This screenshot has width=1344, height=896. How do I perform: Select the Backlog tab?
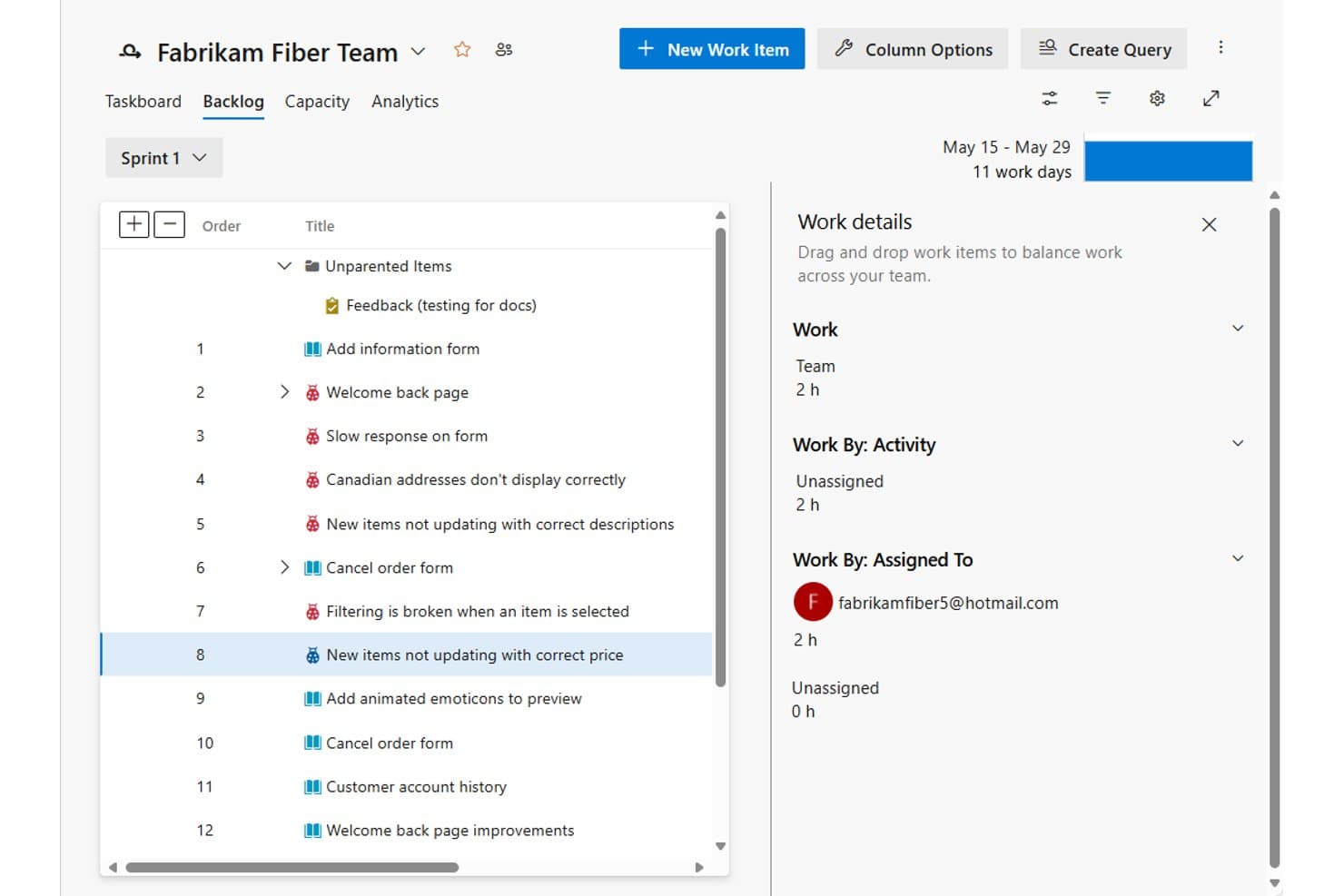pos(233,102)
